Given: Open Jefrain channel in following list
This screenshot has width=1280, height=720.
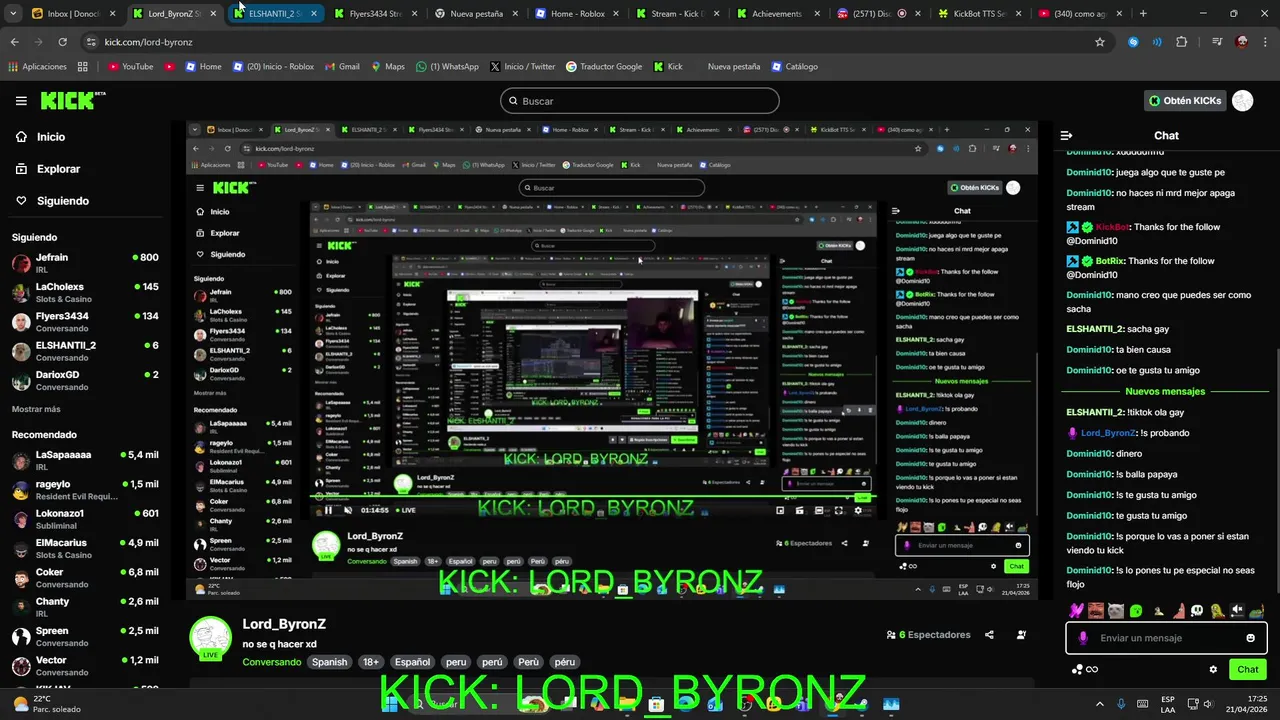Looking at the screenshot, I should pyautogui.click(x=85, y=263).
